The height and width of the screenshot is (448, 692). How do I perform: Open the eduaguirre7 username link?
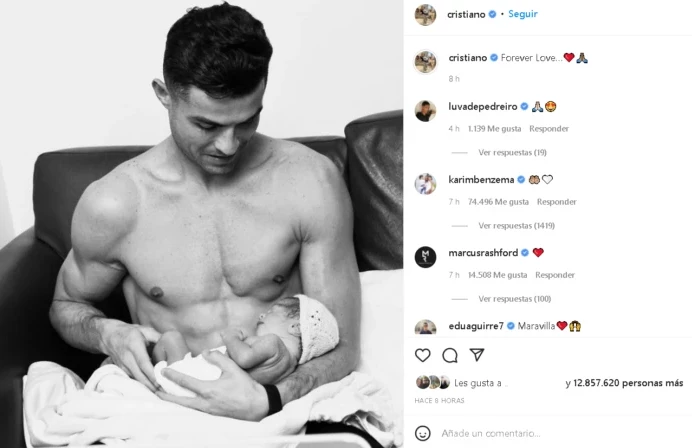click(x=476, y=326)
